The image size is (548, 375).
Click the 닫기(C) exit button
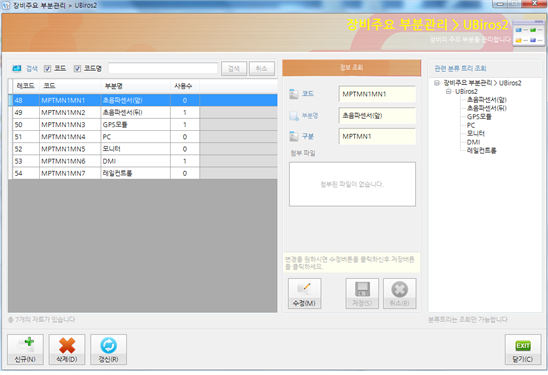click(523, 349)
